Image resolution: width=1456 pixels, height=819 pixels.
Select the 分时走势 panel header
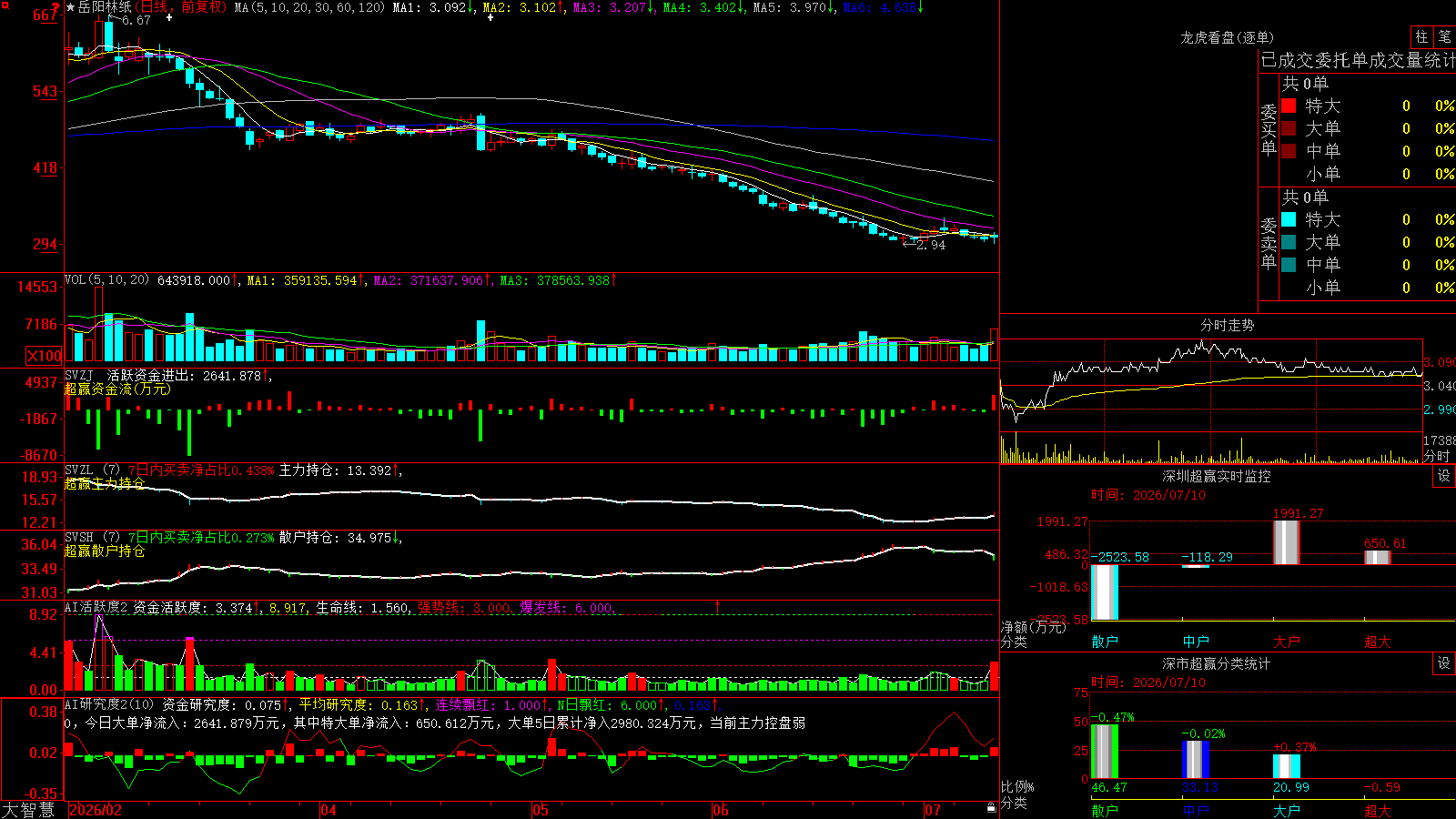(1227, 325)
